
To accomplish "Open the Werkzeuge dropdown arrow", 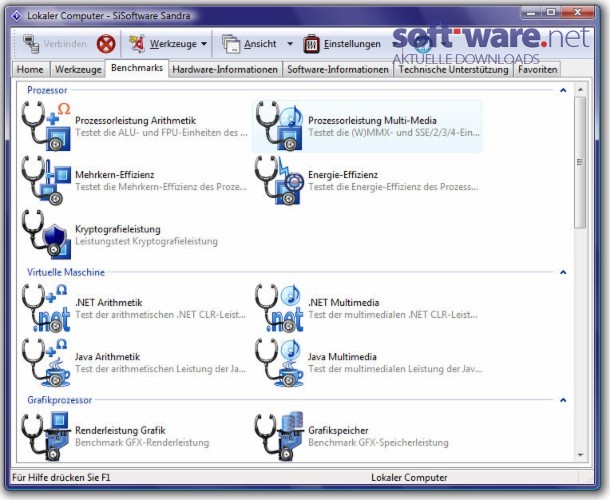I will [204, 44].
